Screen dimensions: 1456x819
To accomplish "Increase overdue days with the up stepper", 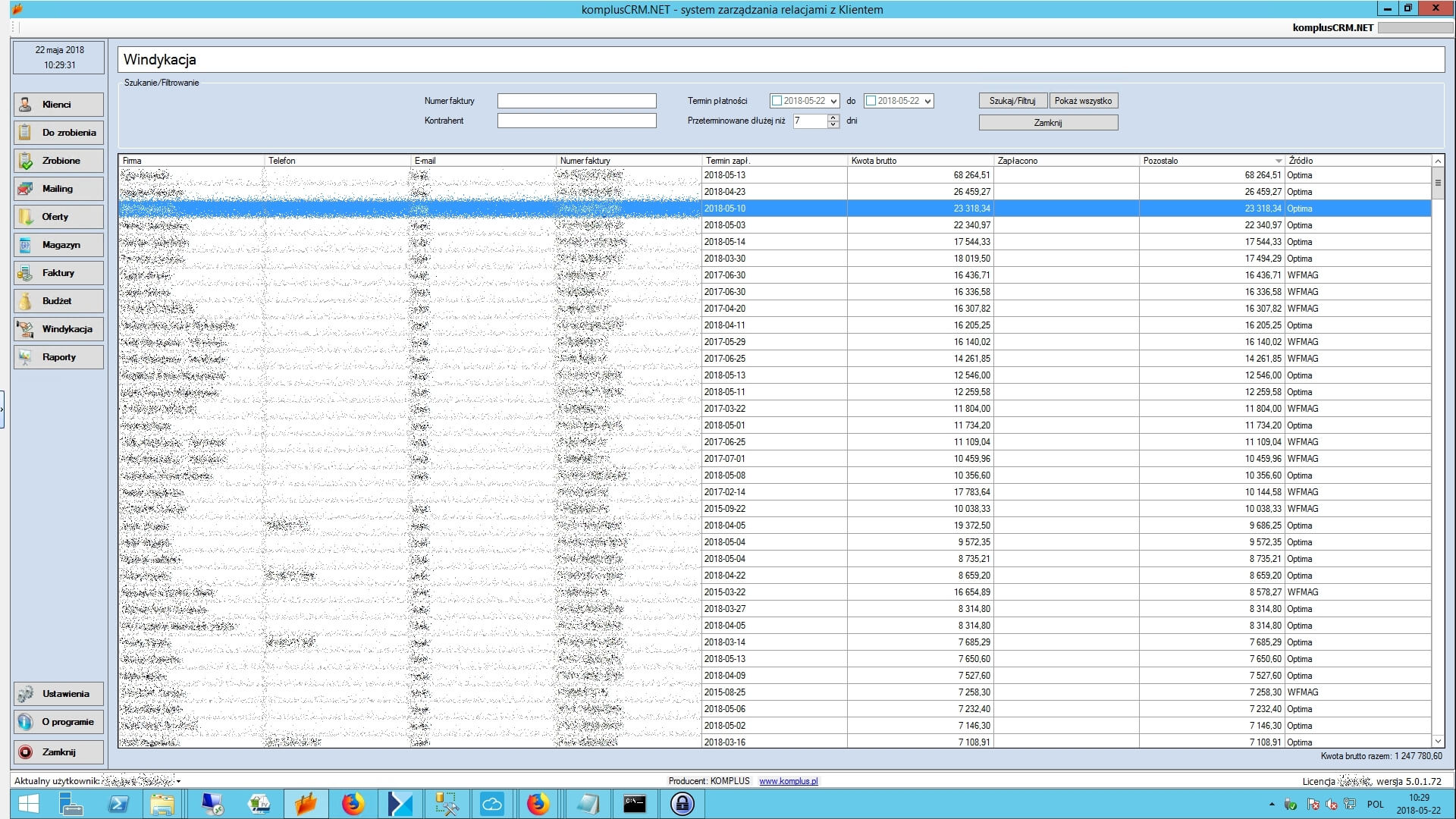I will click(833, 118).
